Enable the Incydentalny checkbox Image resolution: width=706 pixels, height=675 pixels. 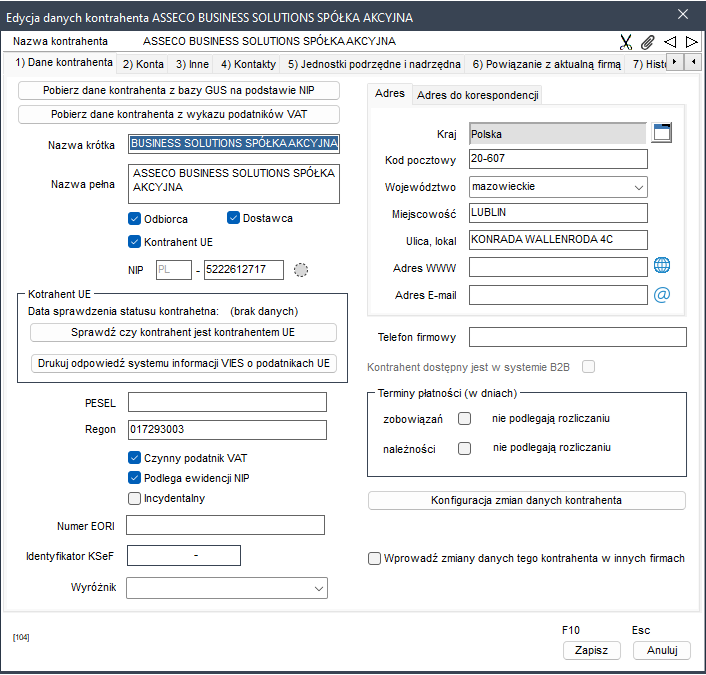click(134, 498)
